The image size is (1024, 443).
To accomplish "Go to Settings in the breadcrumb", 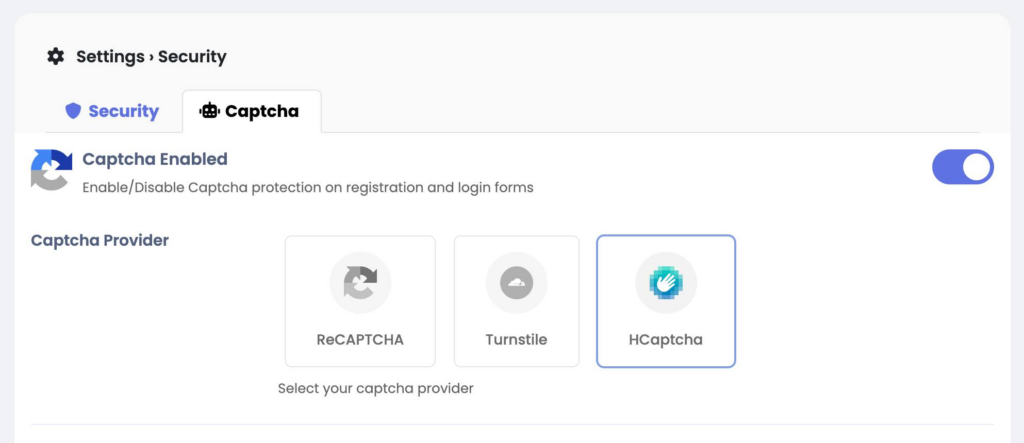I will coord(110,57).
